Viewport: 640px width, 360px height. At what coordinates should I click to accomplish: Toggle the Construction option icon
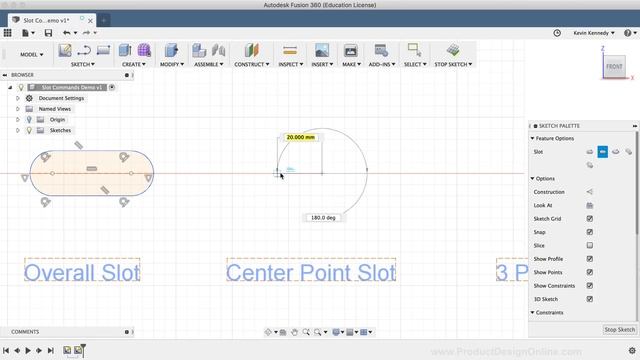click(589, 192)
